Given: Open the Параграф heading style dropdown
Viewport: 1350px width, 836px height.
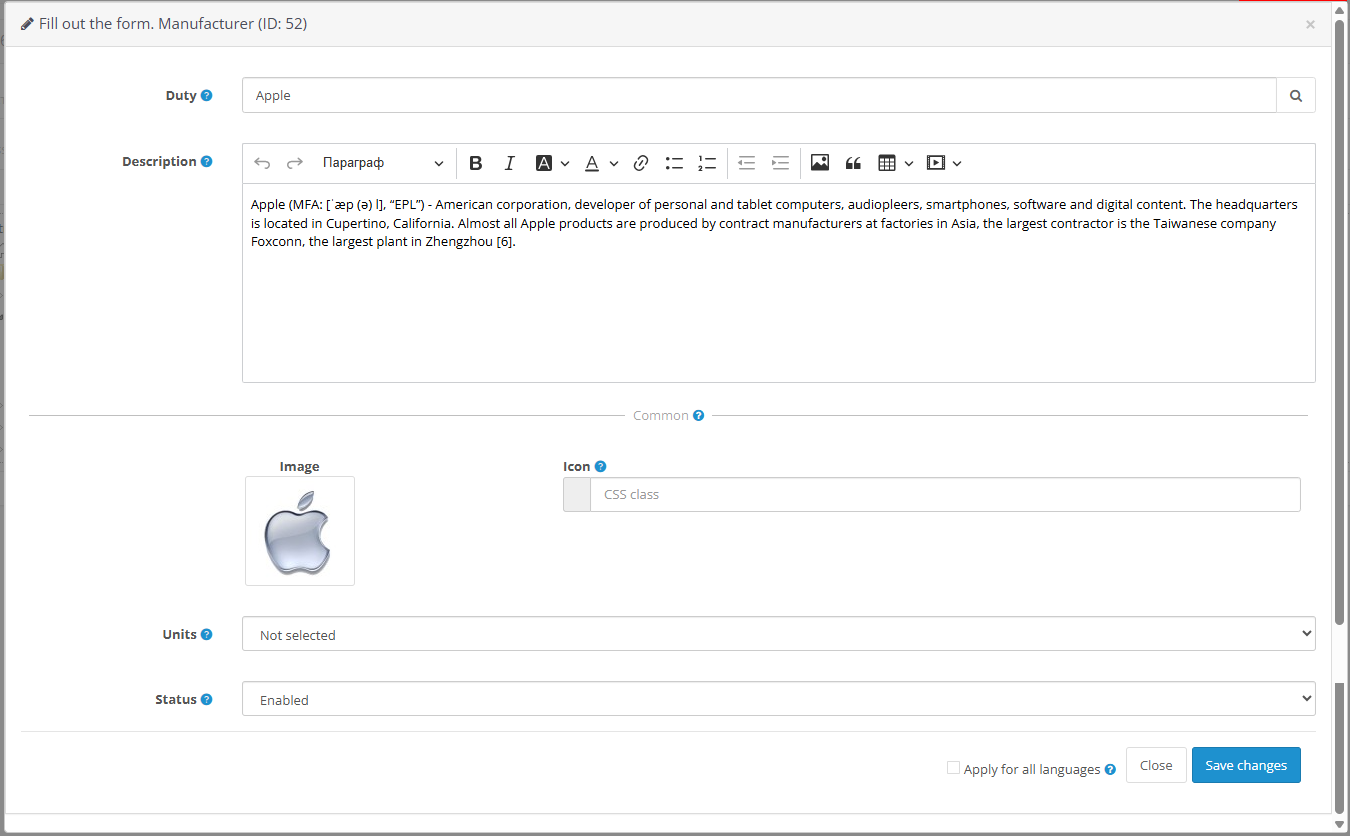Looking at the screenshot, I should pos(383,163).
